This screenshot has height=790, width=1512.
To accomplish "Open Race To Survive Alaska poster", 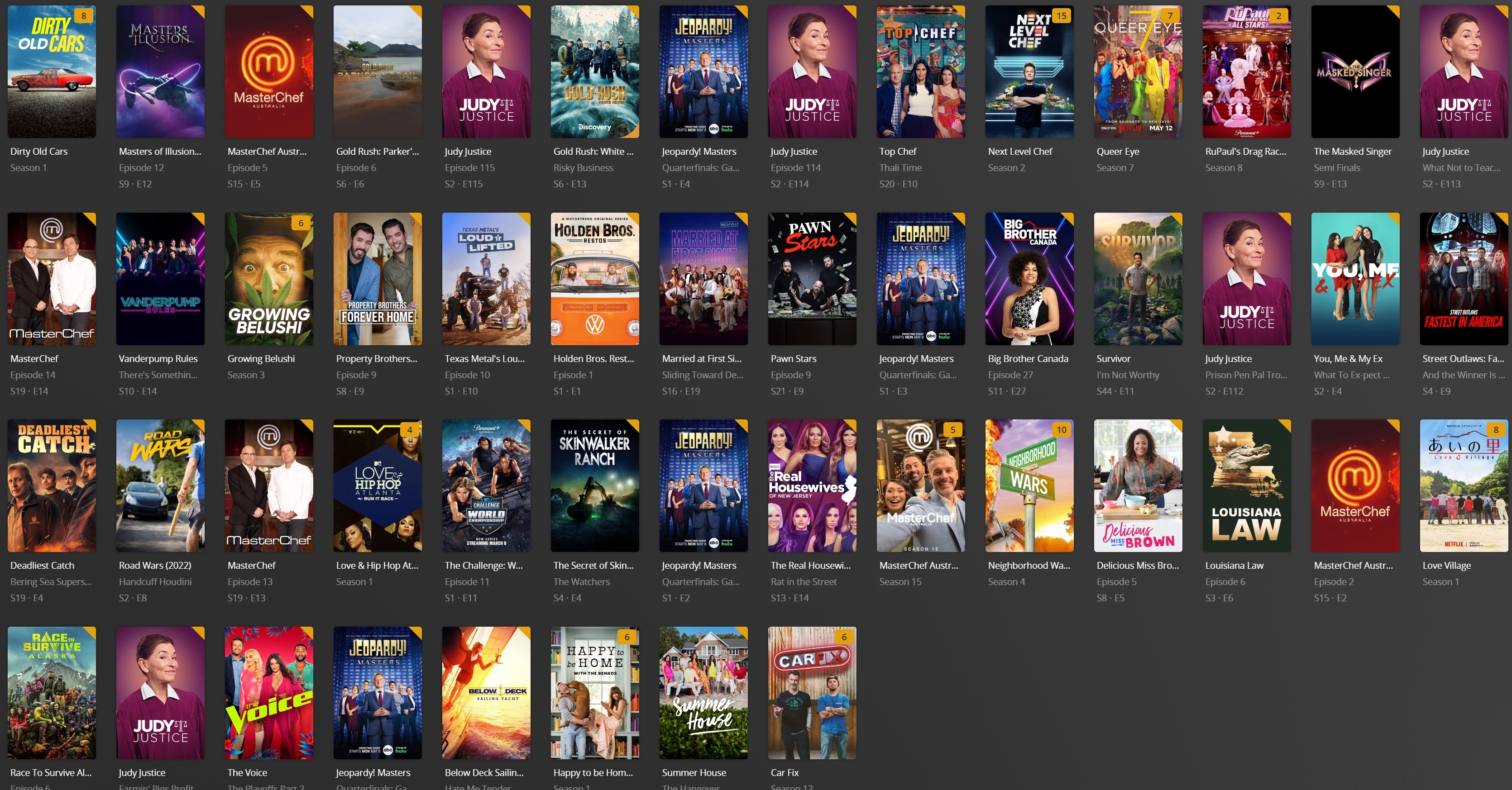I will (x=52, y=693).
